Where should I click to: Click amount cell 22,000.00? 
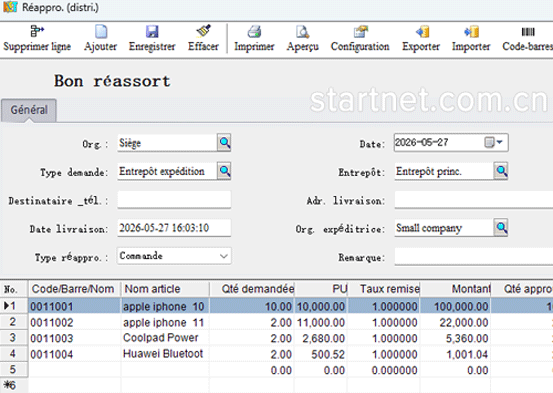[x=456, y=322]
